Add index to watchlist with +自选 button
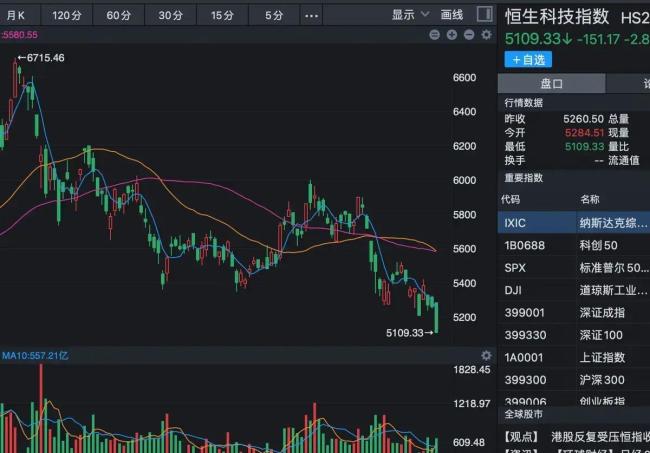The height and width of the screenshot is (453, 650). (528, 59)
